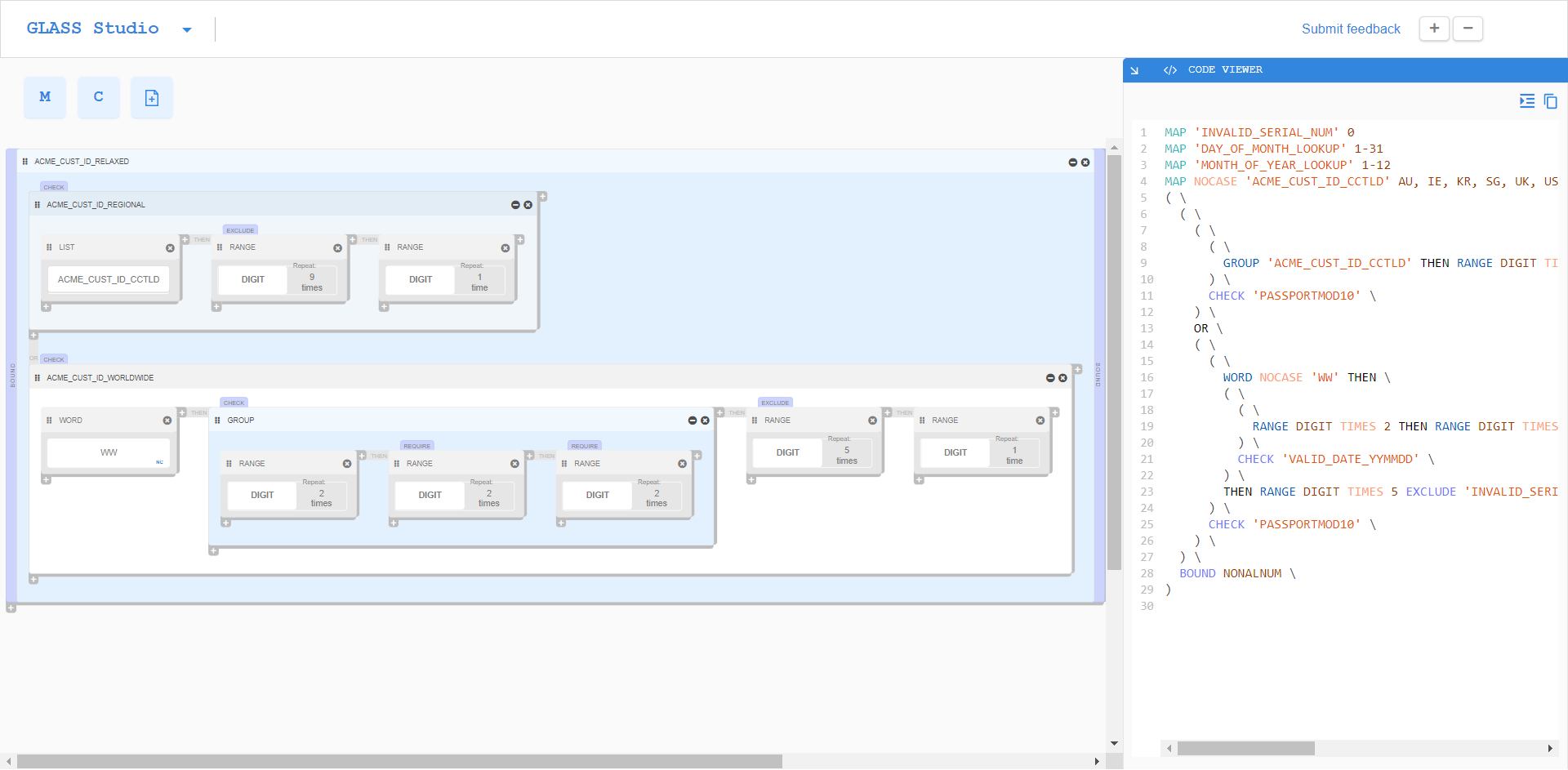1568x770 pixels.
Task: Grab the ACME_CUST_ID_WORLDWIDE drag handle
Action: pos(38,378)
